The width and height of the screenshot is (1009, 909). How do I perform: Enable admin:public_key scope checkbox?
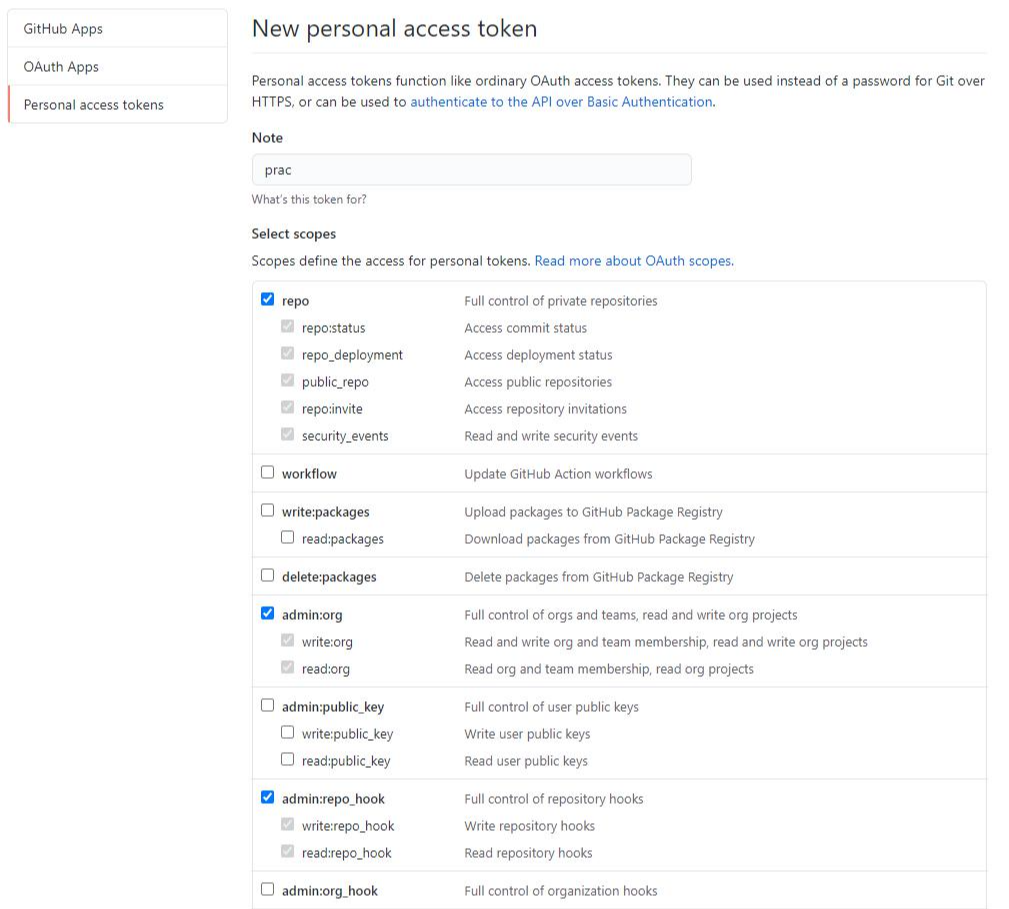click(267, 705)
